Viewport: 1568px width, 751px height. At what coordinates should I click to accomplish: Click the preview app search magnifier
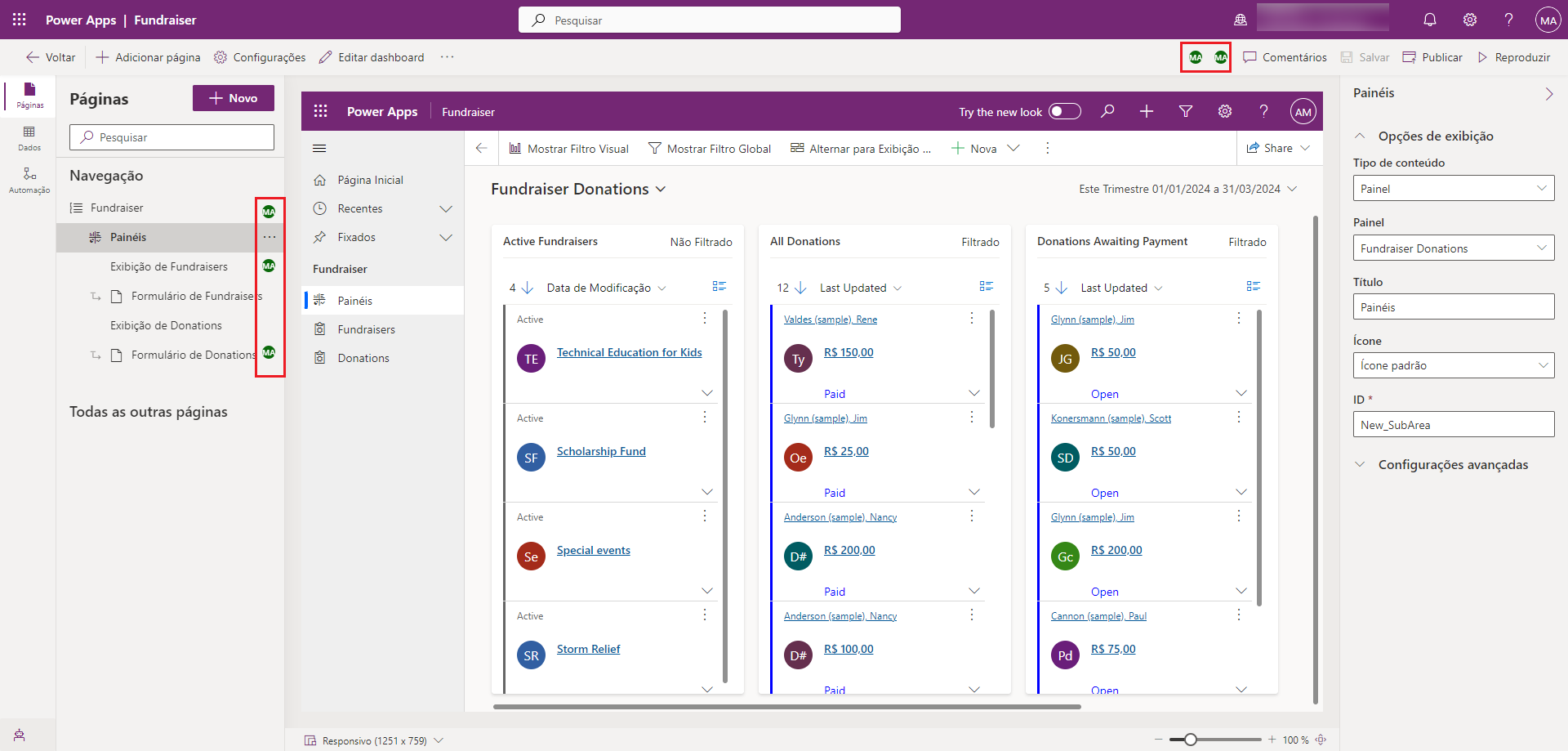point(1107,111)
